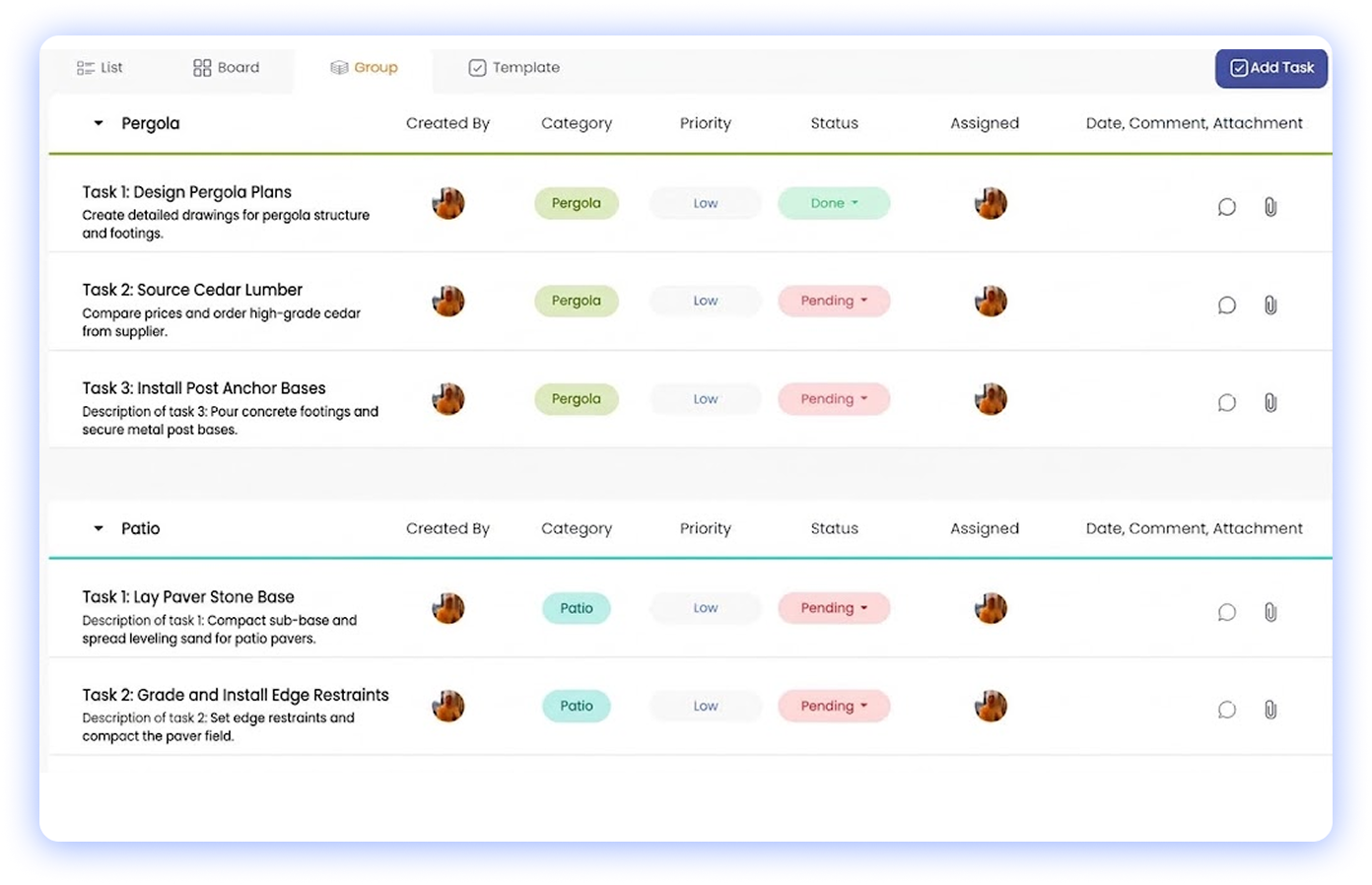Open comments for Install Post Anchor Bases
This screenshot has height=885, width=1372.
point(1226,403)
